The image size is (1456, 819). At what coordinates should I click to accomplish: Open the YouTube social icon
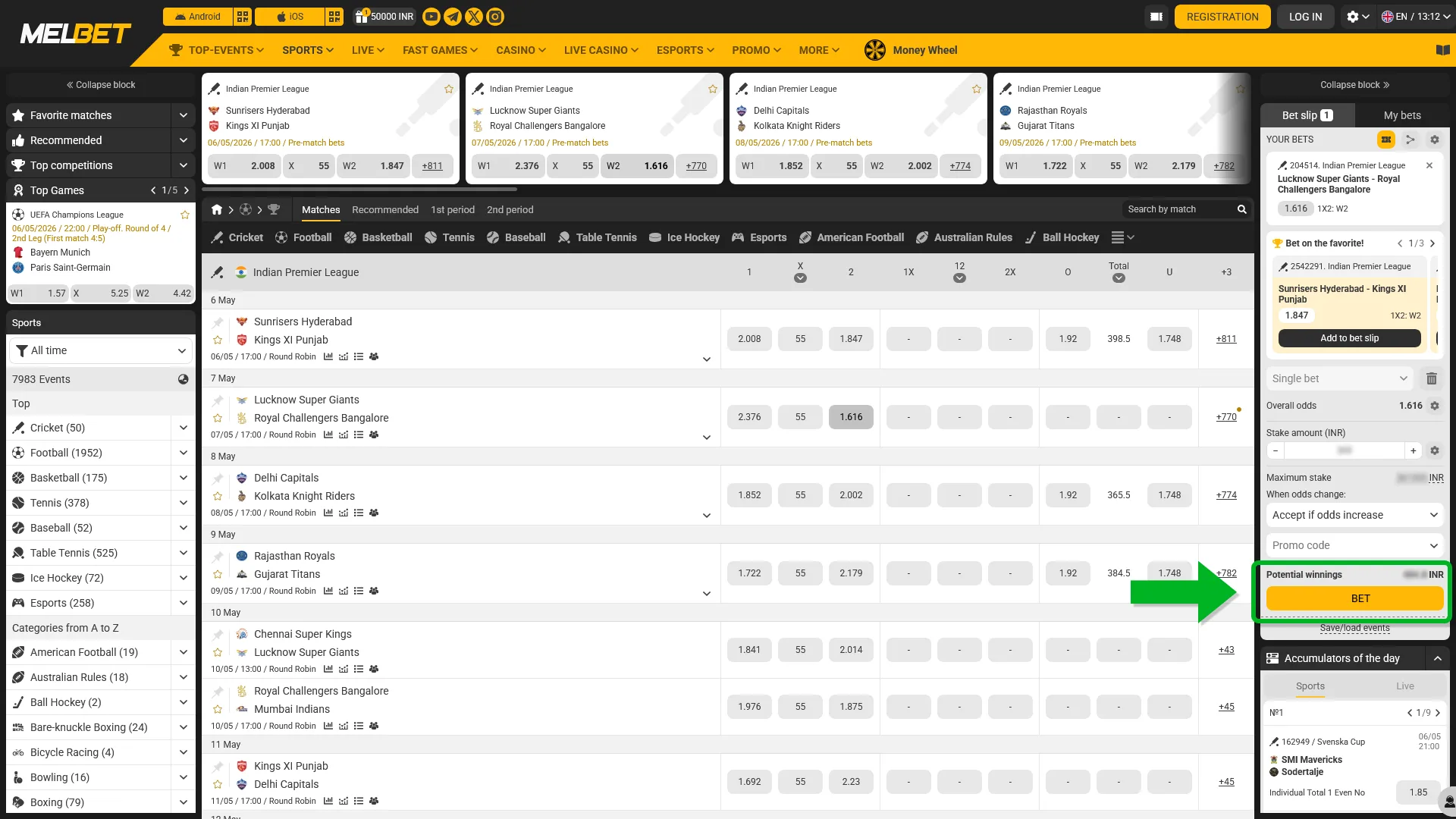(431, 17)
